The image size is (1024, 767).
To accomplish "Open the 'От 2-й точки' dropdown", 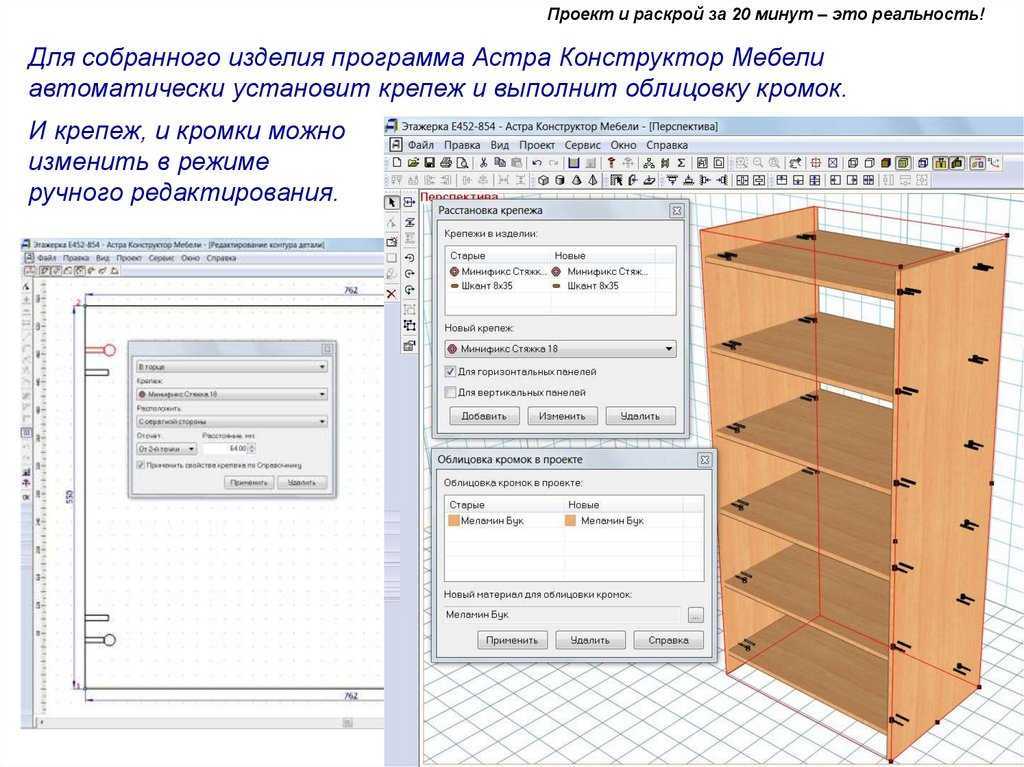I will [166, 449].
